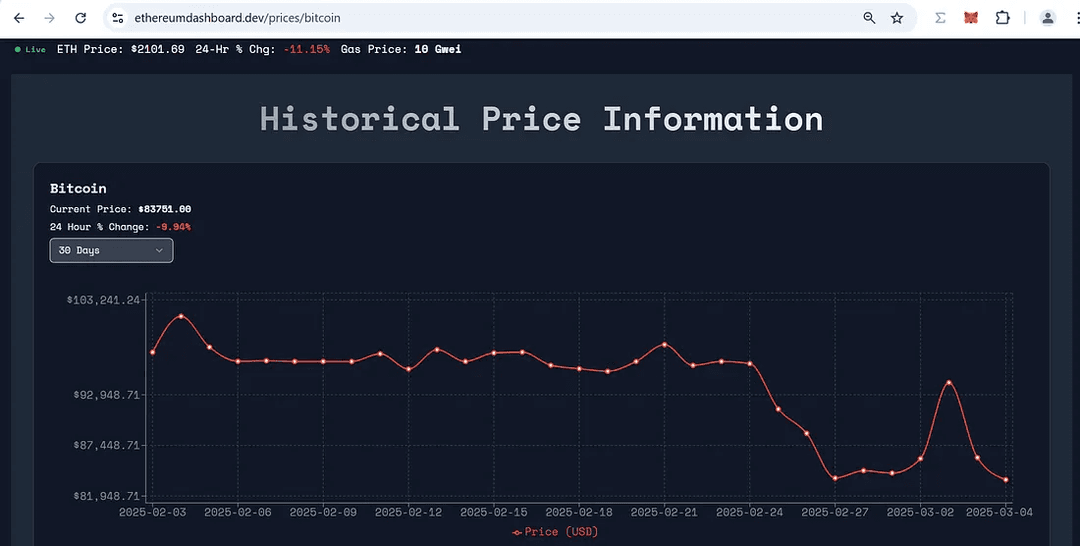Click the Current Price $83751.00 value
This screenshot has width=1080, height=546.
pos(165,209)
